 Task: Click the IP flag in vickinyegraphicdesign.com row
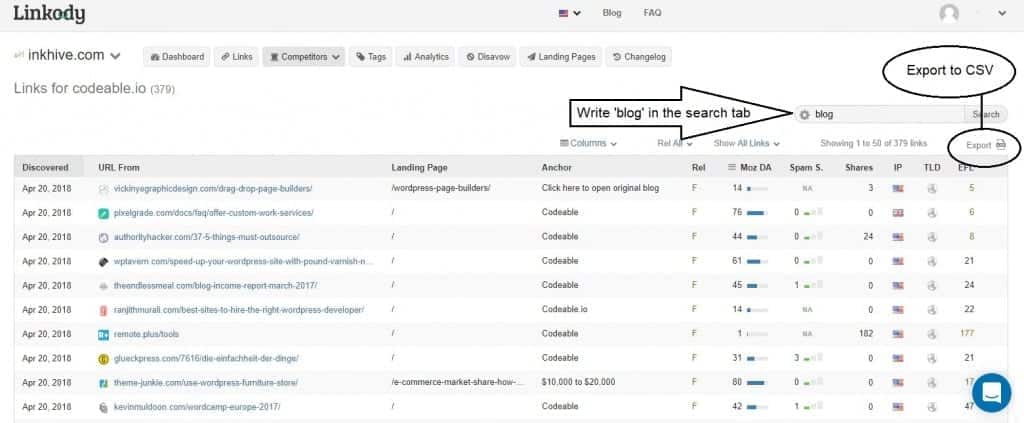tap(898, 189)
